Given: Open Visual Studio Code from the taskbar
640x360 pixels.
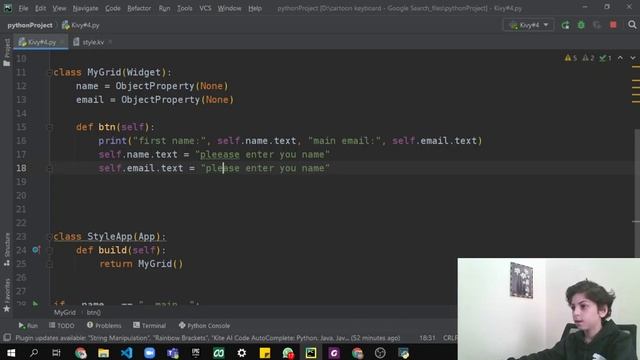Looking at the screenshot, I should click(127, 353).
